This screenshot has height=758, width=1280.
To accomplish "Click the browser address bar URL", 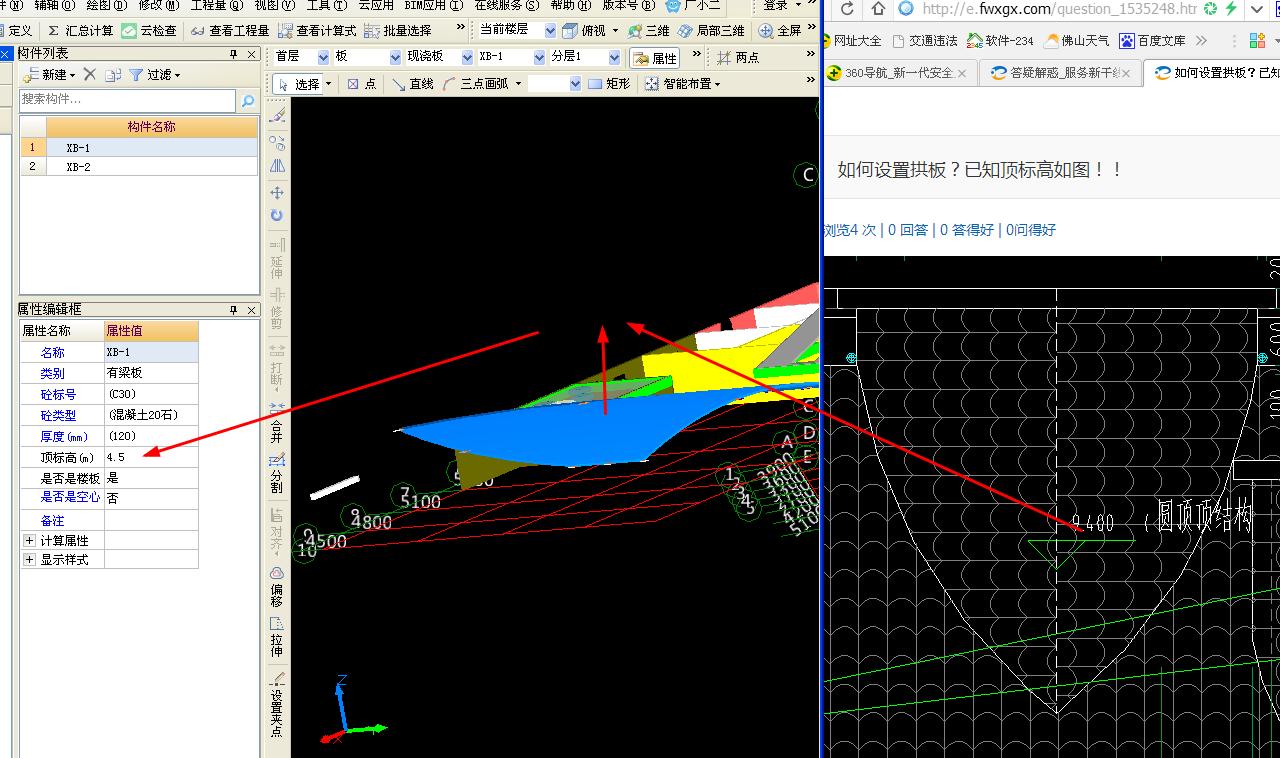I will point(1059,9).
